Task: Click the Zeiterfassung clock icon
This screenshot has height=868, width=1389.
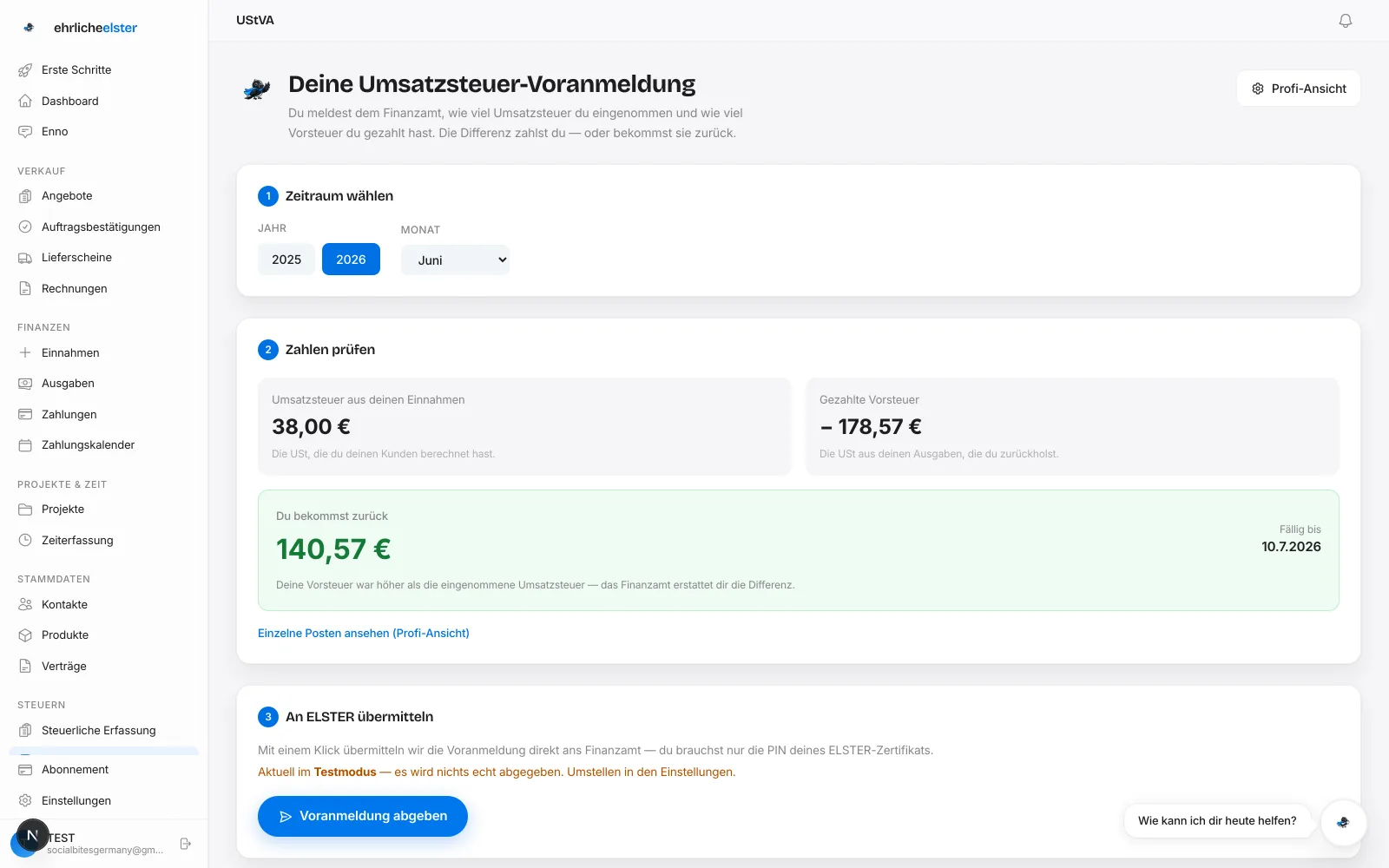Action: coord(25,540)
